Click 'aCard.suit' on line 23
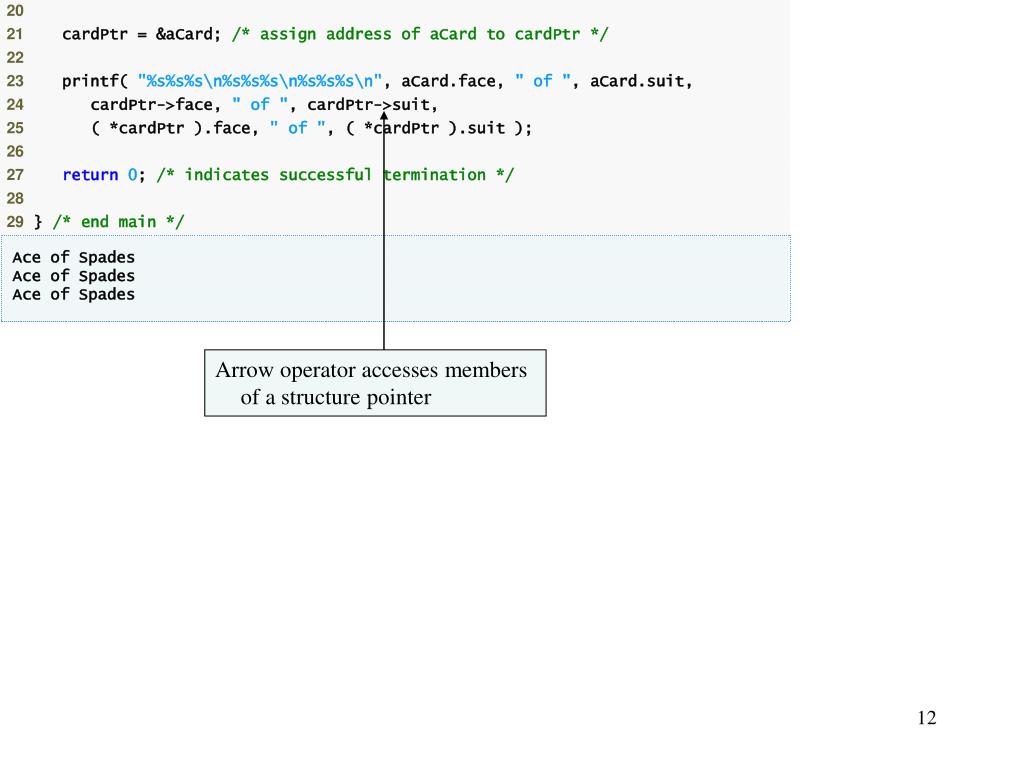The image size is (1024, 768). (637, 81)
